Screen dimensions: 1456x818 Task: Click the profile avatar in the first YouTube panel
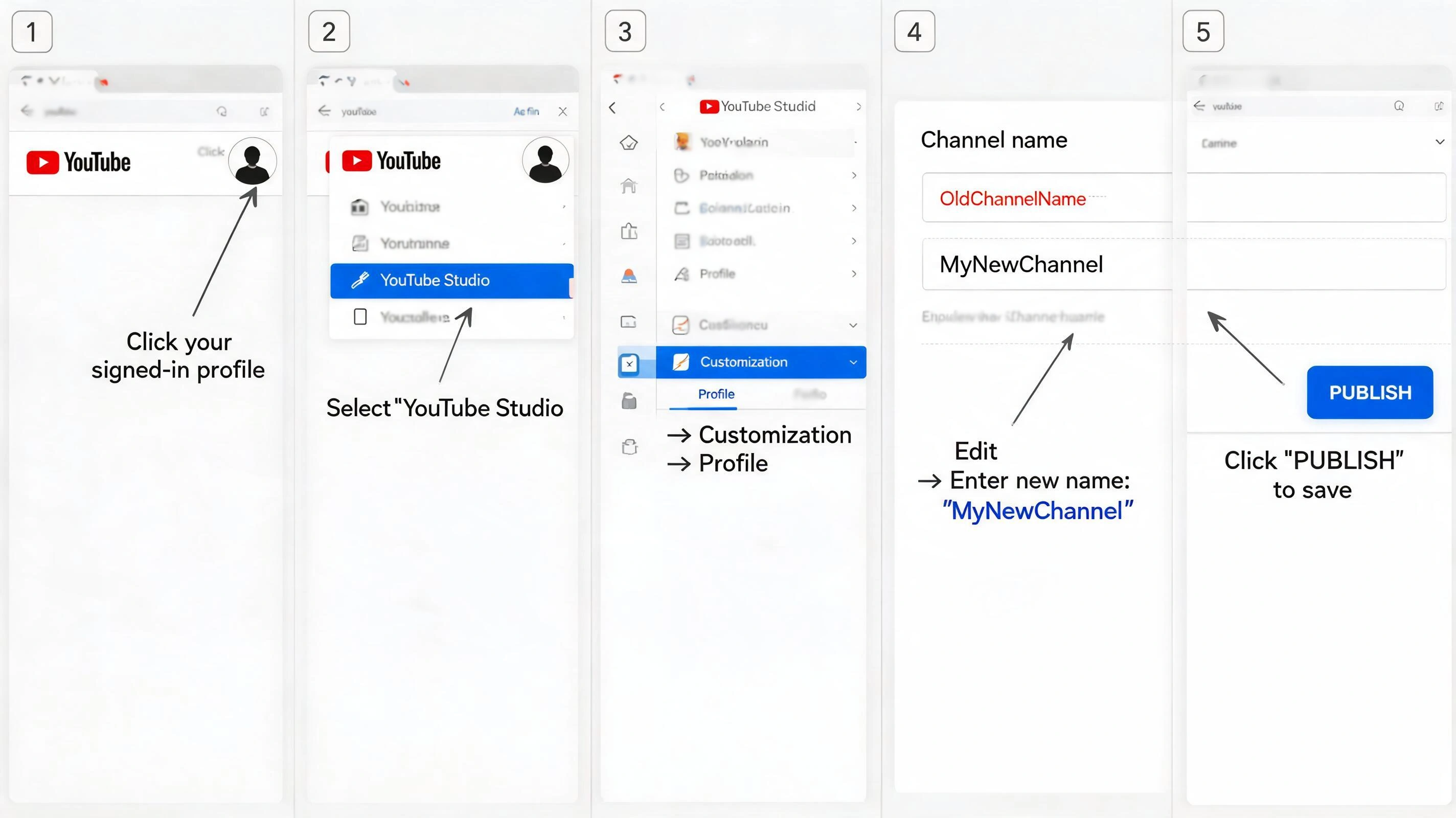[252, 161]
